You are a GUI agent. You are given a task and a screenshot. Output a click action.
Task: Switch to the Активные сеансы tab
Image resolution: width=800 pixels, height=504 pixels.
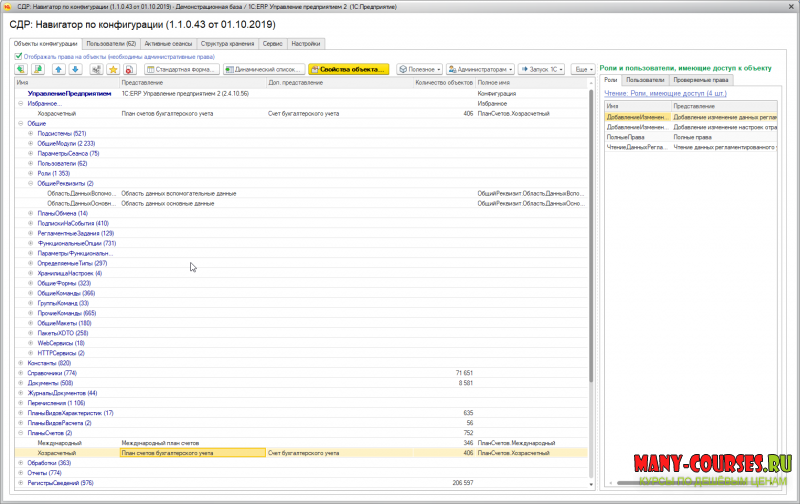click(168, 44)
